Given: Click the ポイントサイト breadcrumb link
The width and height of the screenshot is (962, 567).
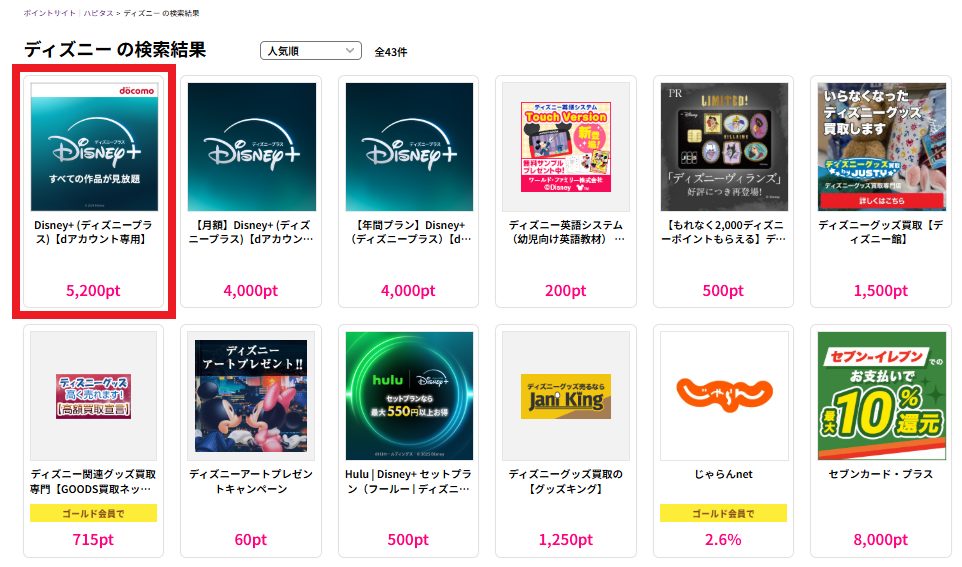Looking at the screenshot, I should pos(50,13).
